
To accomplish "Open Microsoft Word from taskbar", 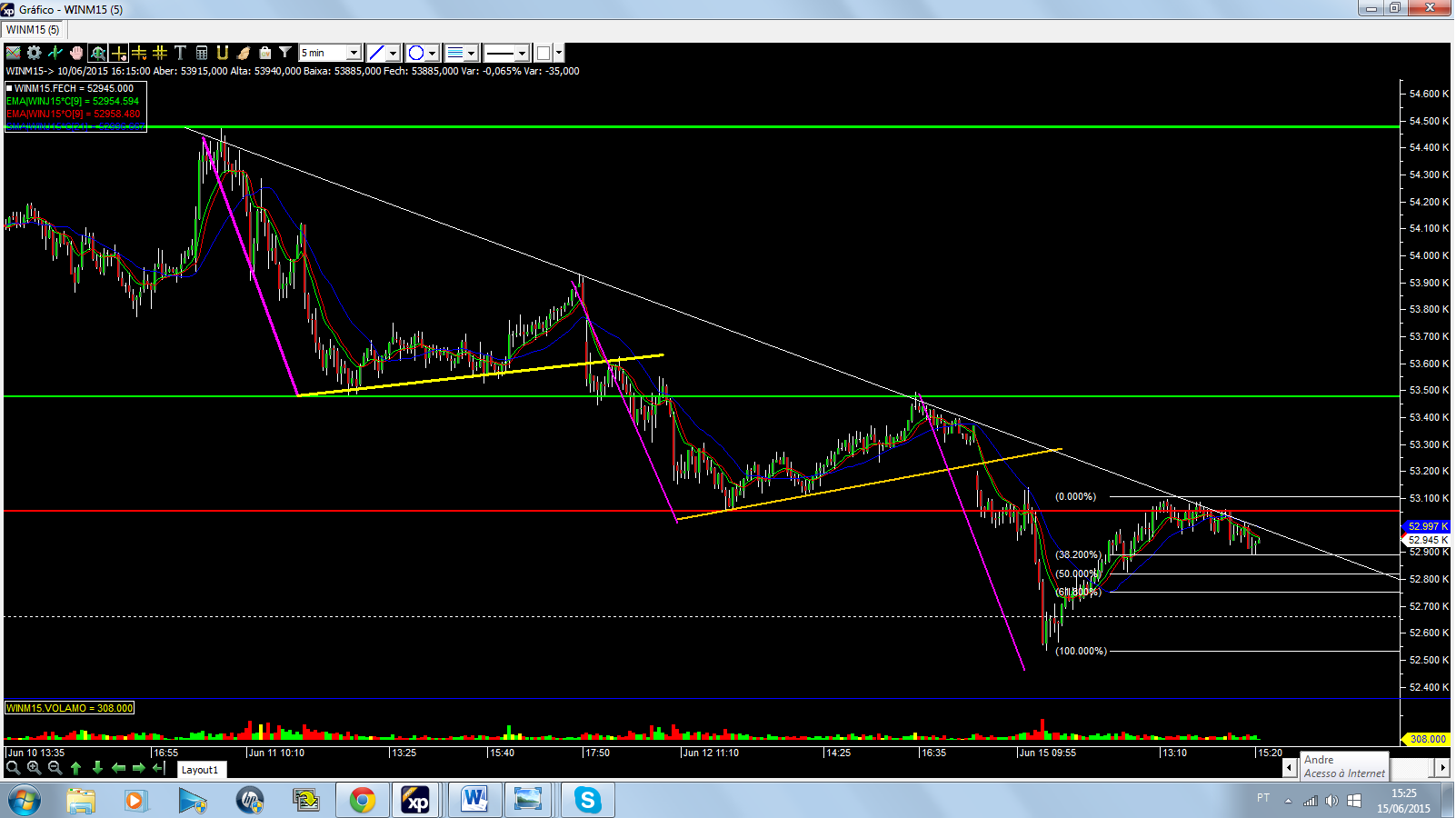I will click(x=474, y=801).
